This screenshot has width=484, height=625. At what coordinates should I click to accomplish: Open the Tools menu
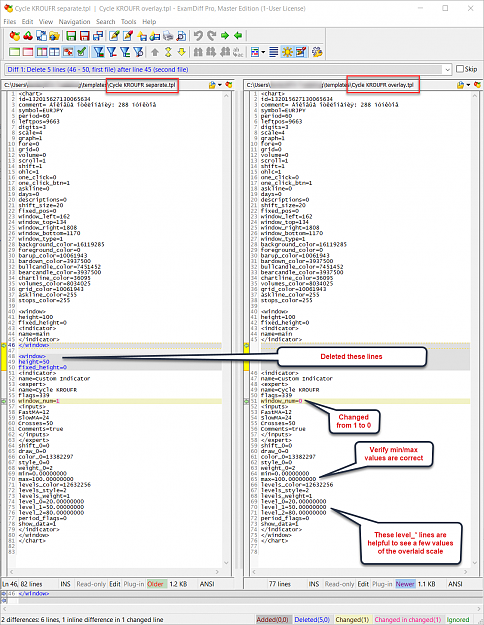[x=128, y=22]
